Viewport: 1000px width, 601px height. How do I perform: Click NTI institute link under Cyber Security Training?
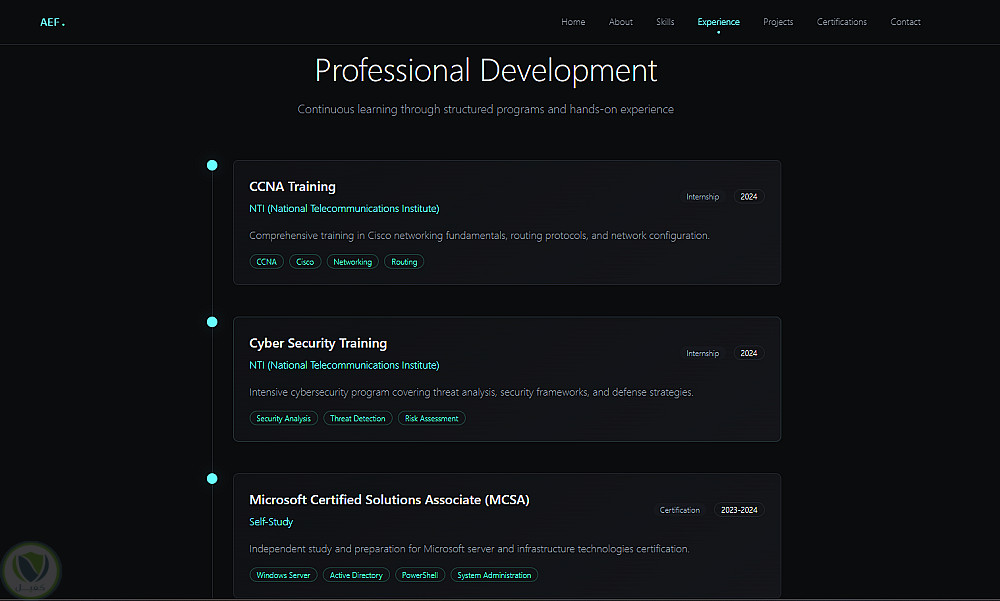pyautogui.click(x=344, y=365)
